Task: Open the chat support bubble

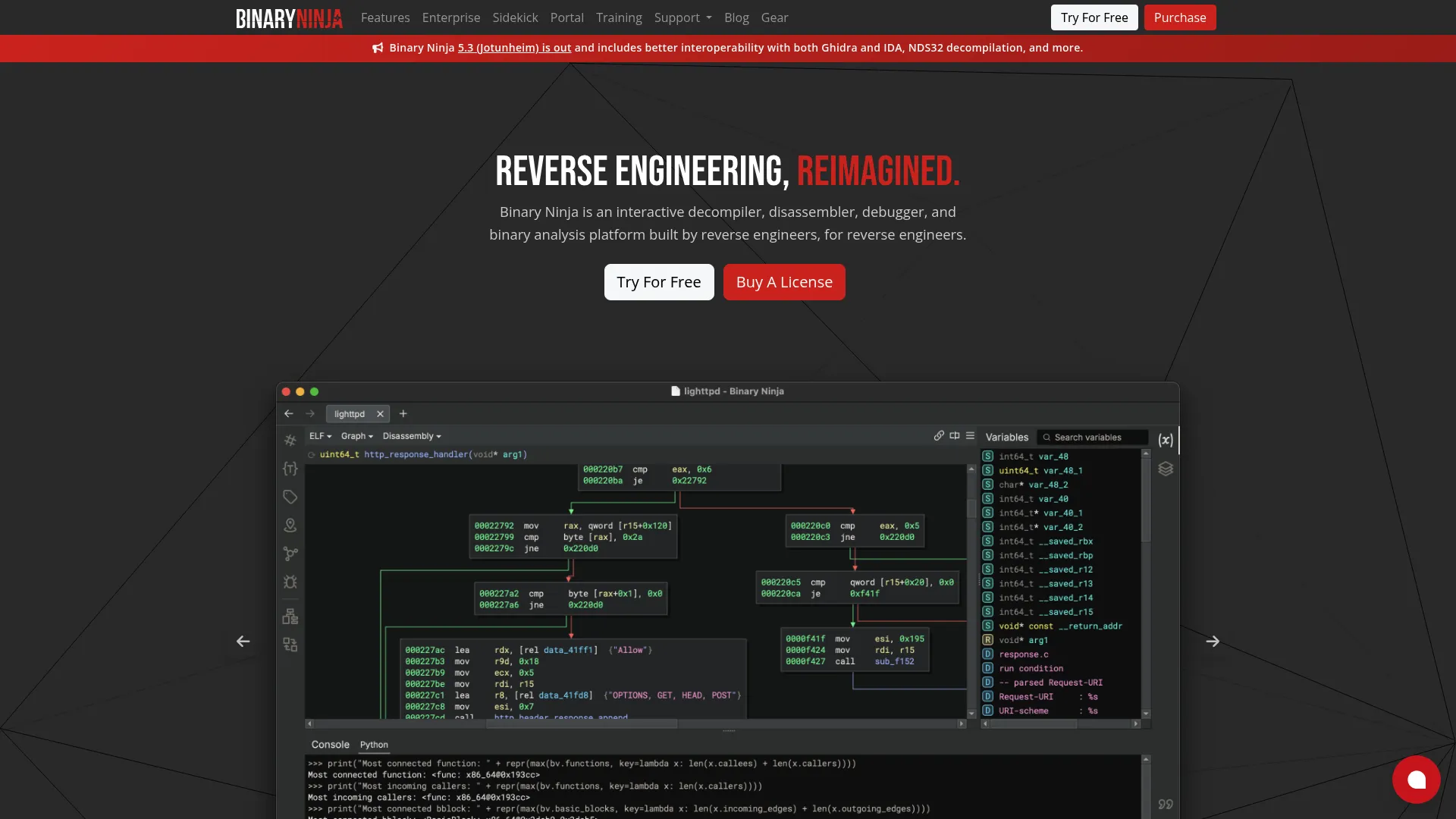Action: click(1417, 780)
